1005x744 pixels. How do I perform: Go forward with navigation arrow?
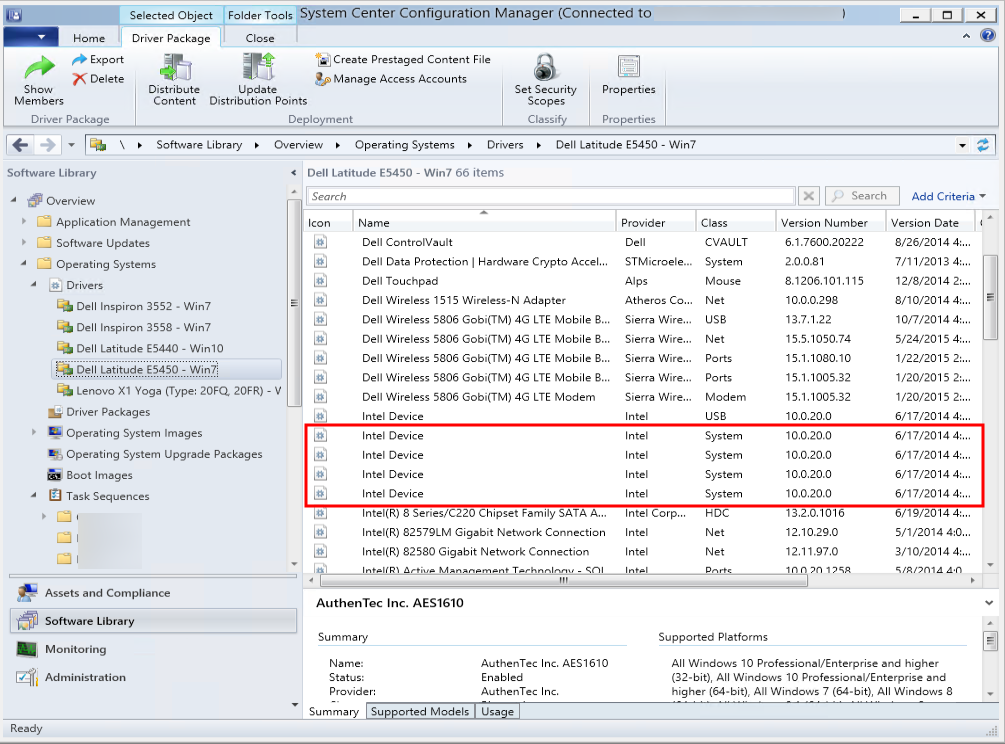tap(47, 145)
